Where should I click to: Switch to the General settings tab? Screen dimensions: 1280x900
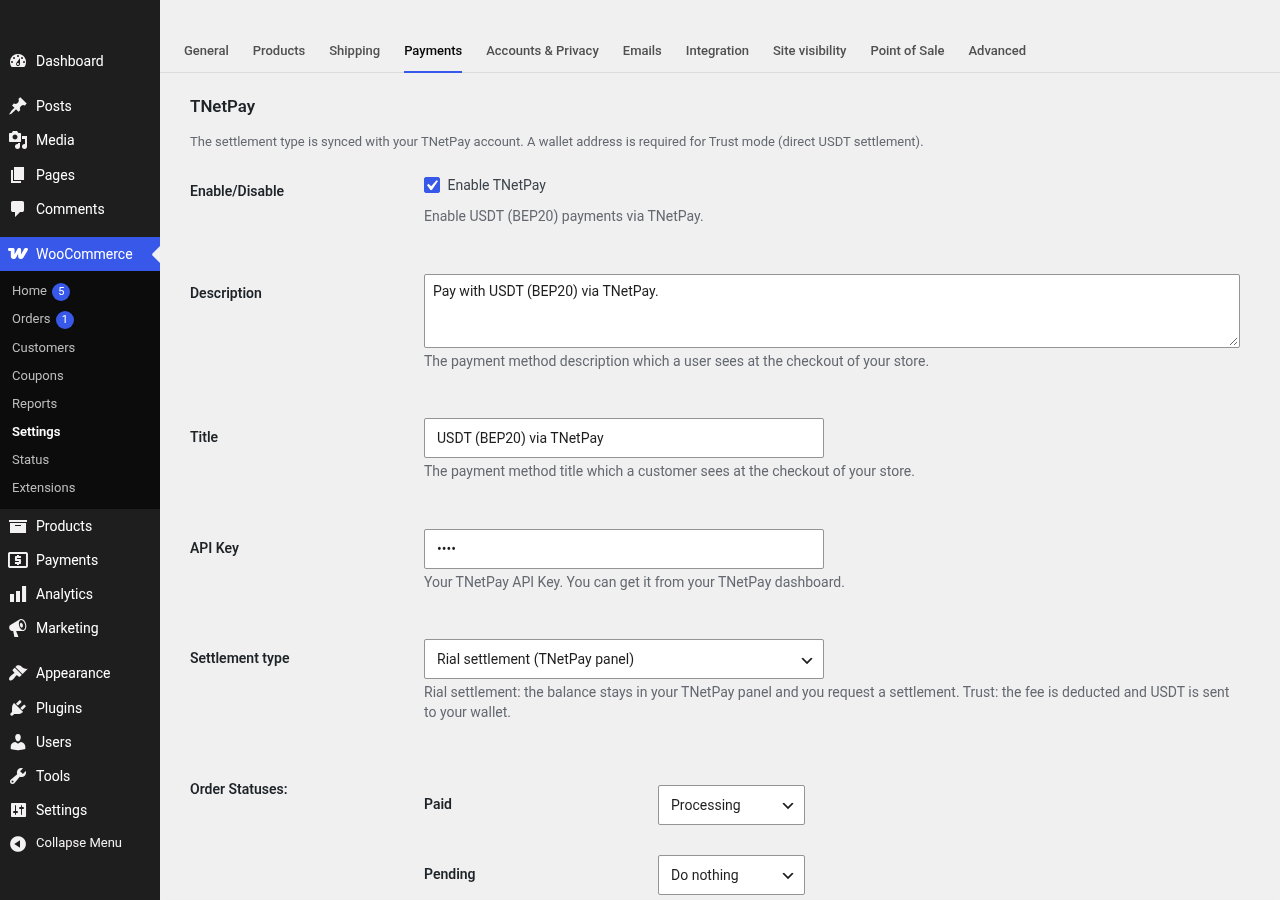coord(206,51)
